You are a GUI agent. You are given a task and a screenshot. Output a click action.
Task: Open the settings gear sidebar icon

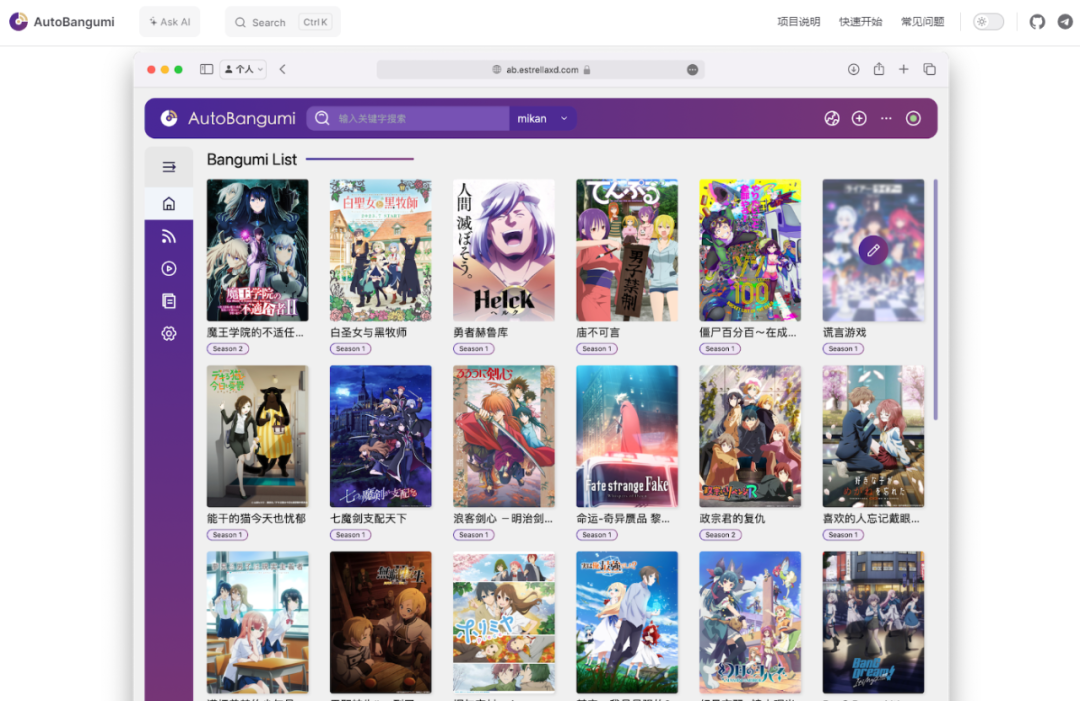coord(169,333)
